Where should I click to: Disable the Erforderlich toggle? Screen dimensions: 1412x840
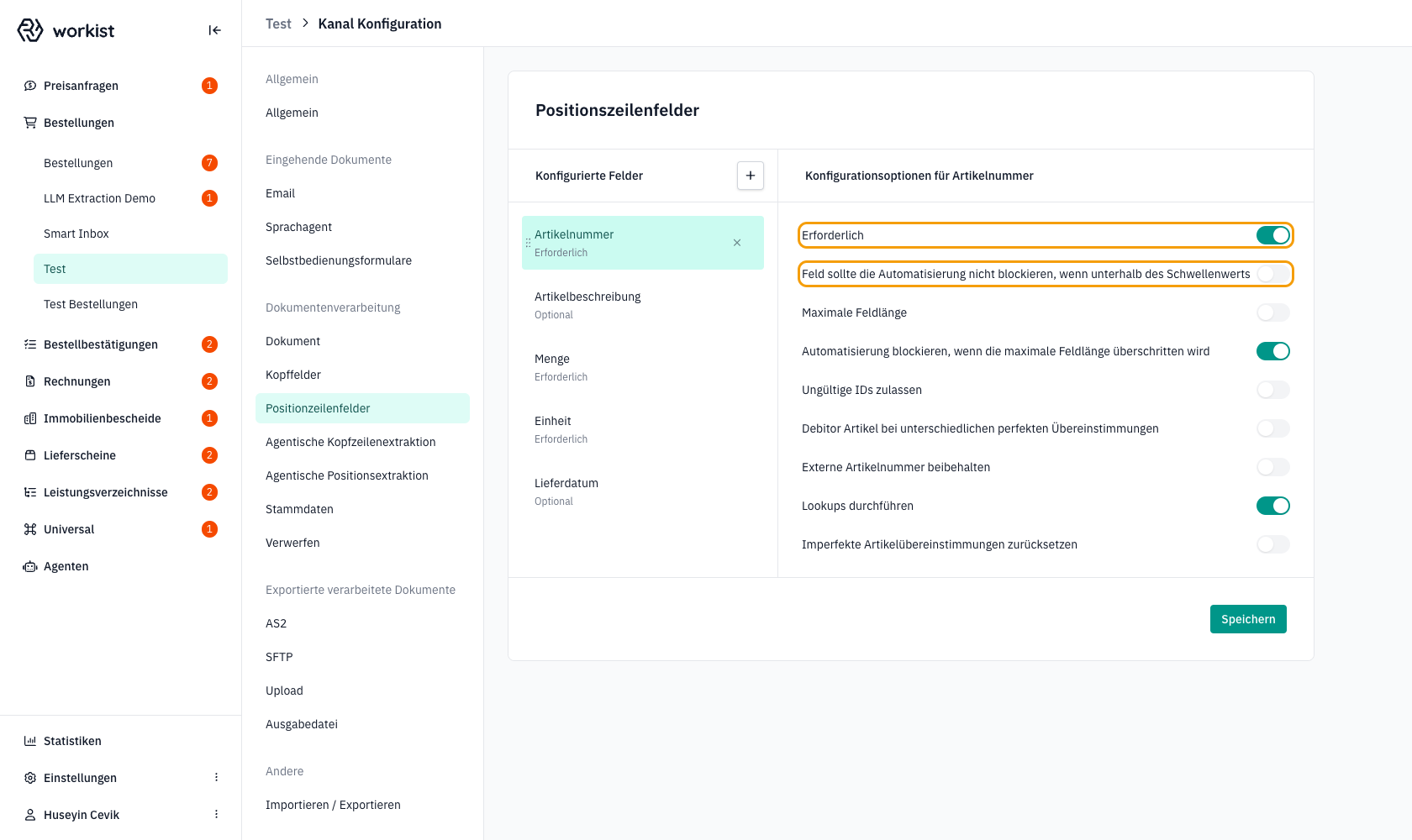pyautogui.click(x=1273, y=235)
